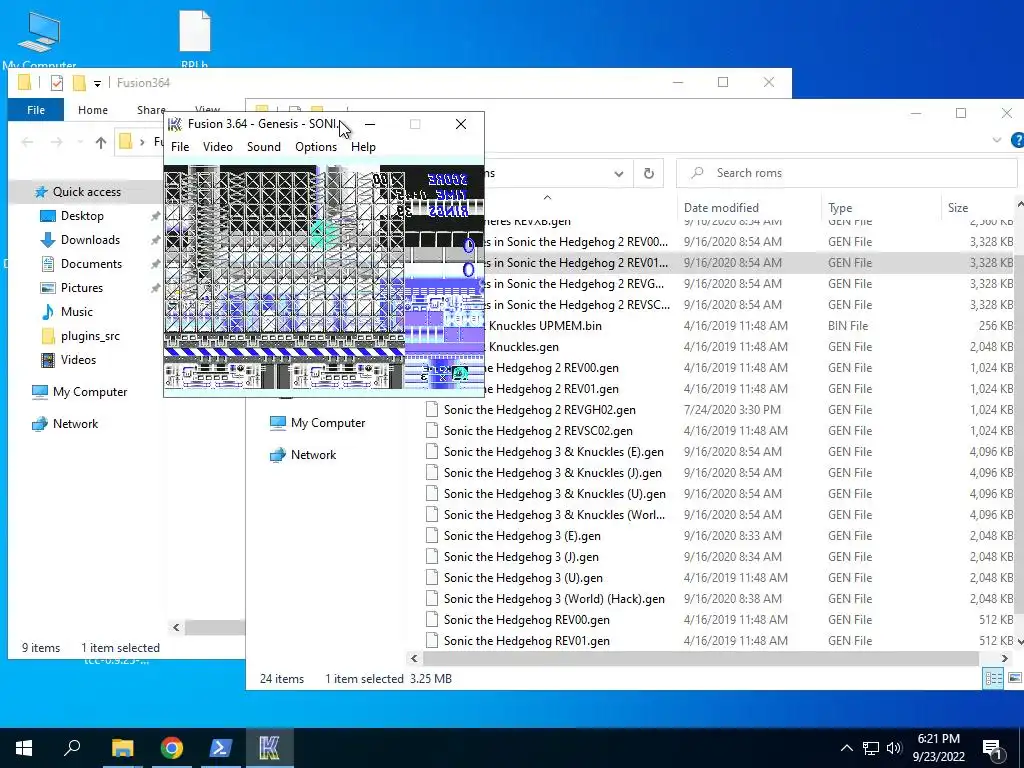This screenshot has height=768, width=1024.
Task: Open the Fusion Options menu
Action: pos(316,147)
